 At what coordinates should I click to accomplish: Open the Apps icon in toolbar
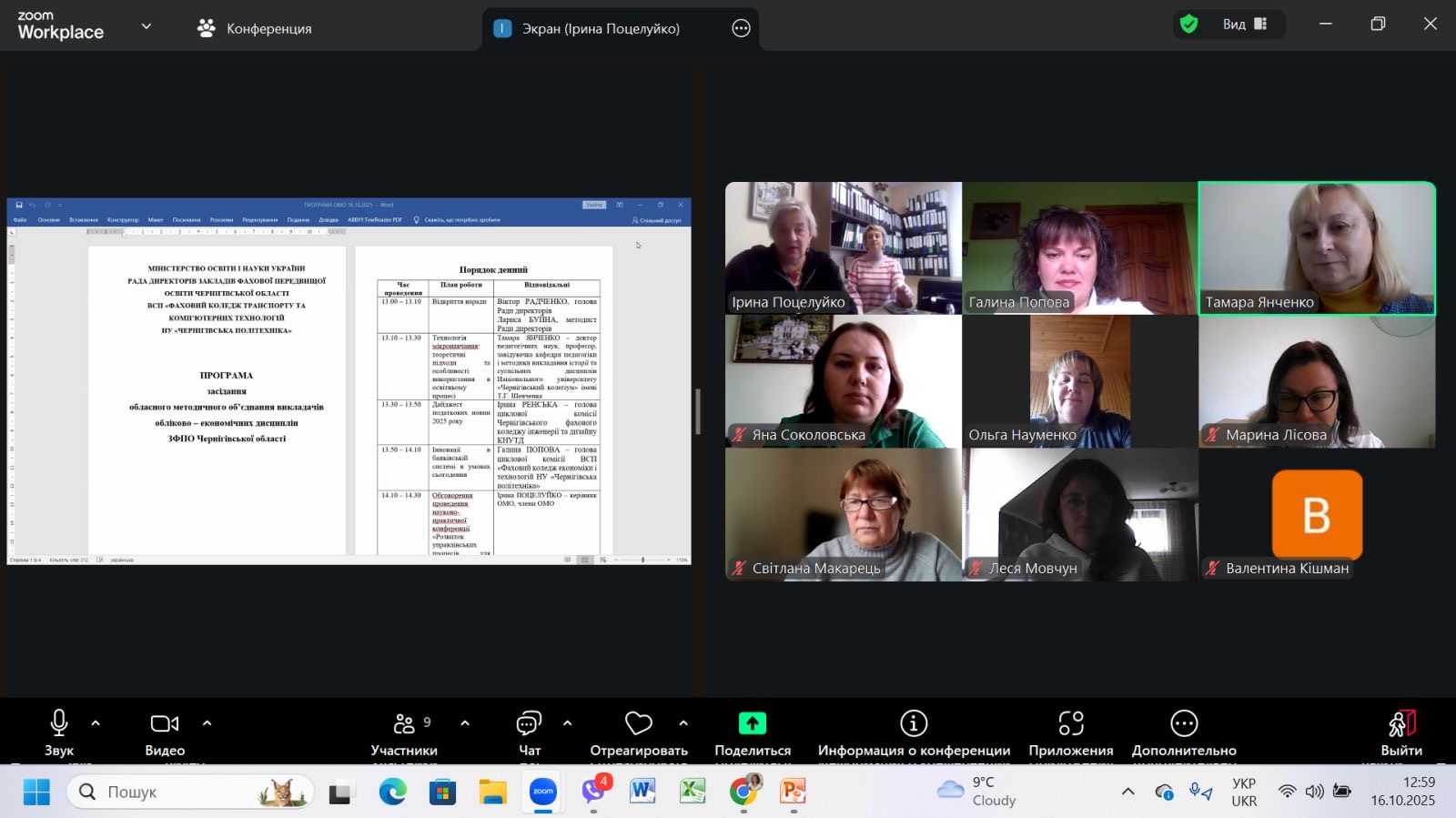[1070, 724]
